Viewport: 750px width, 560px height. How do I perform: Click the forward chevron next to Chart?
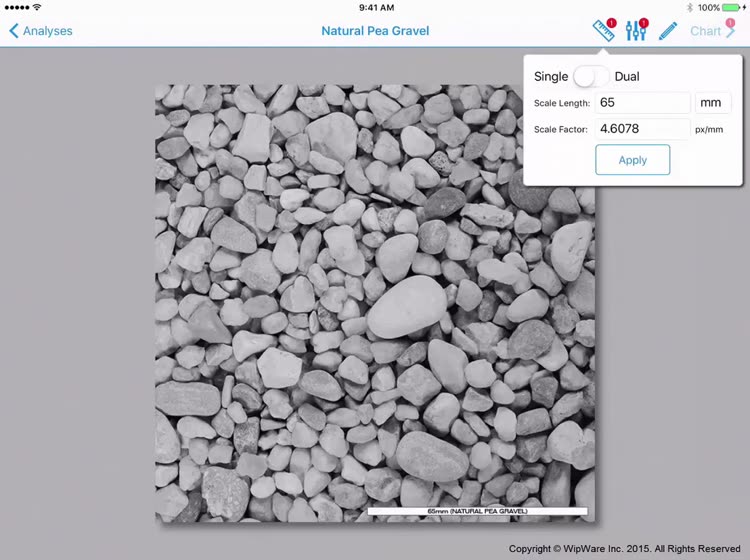731,31
